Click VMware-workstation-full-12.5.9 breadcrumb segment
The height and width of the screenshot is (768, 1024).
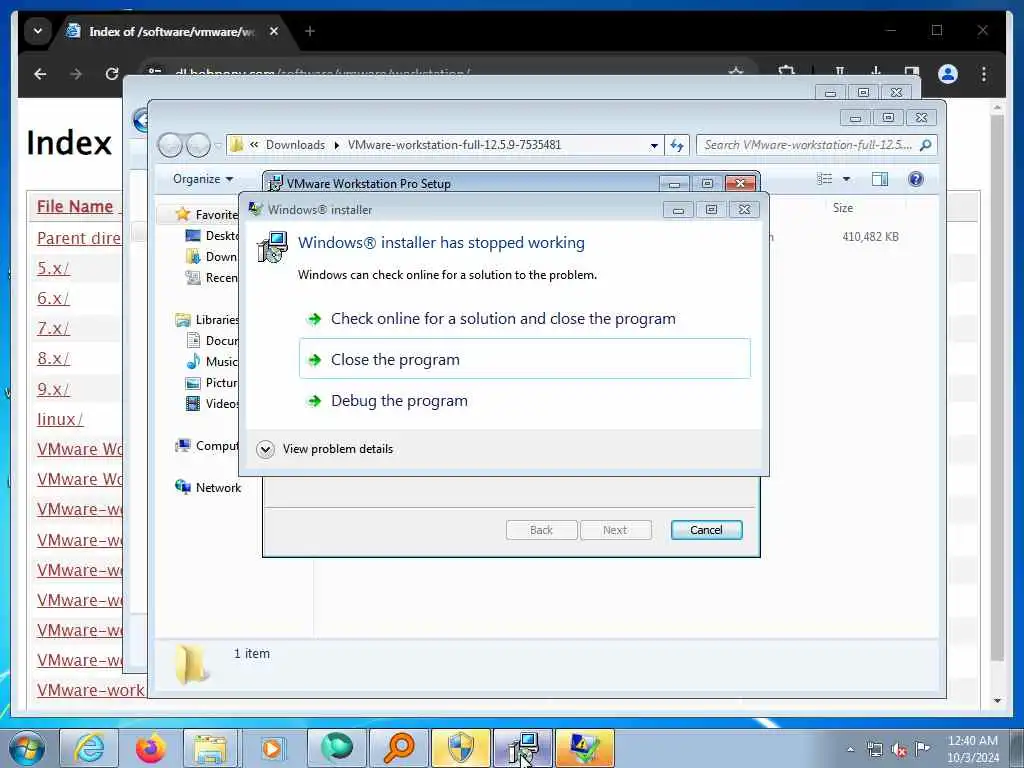[454, 145]
